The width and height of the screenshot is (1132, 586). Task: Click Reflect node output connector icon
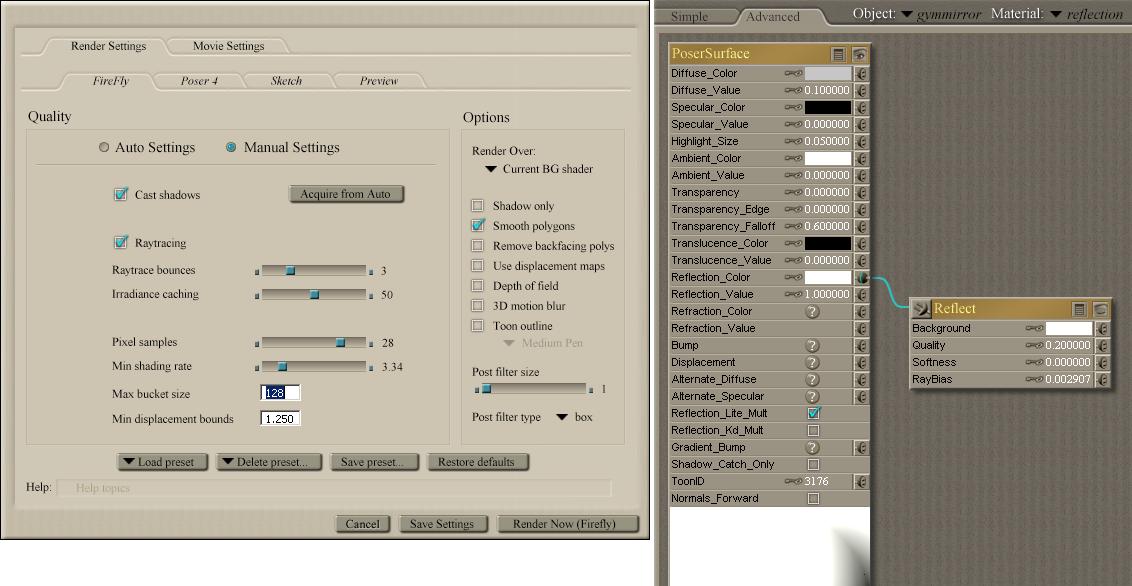point(920,309)
